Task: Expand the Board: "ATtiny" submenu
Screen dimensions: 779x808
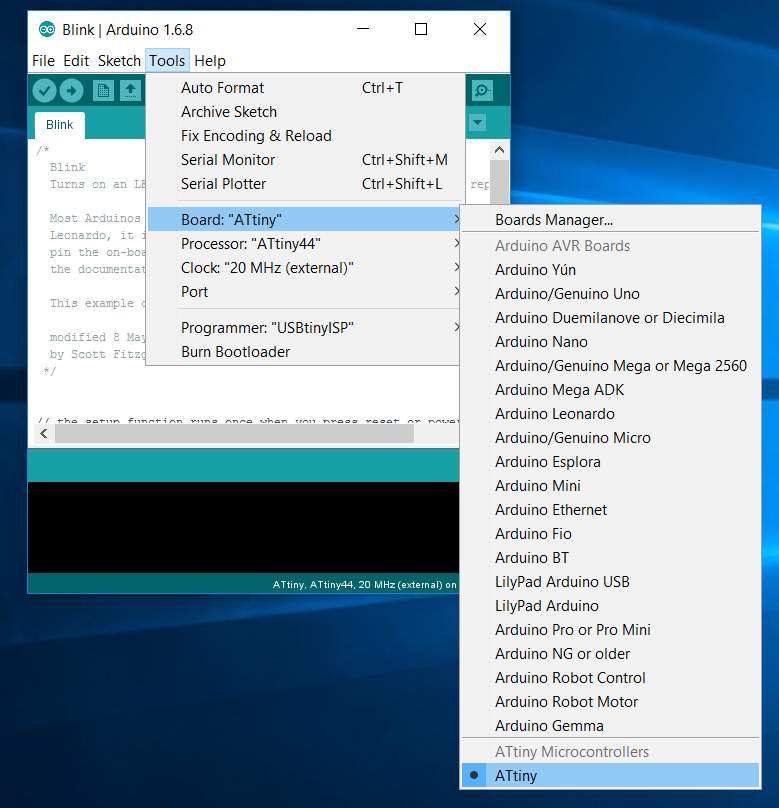Action: pos(304,220)
